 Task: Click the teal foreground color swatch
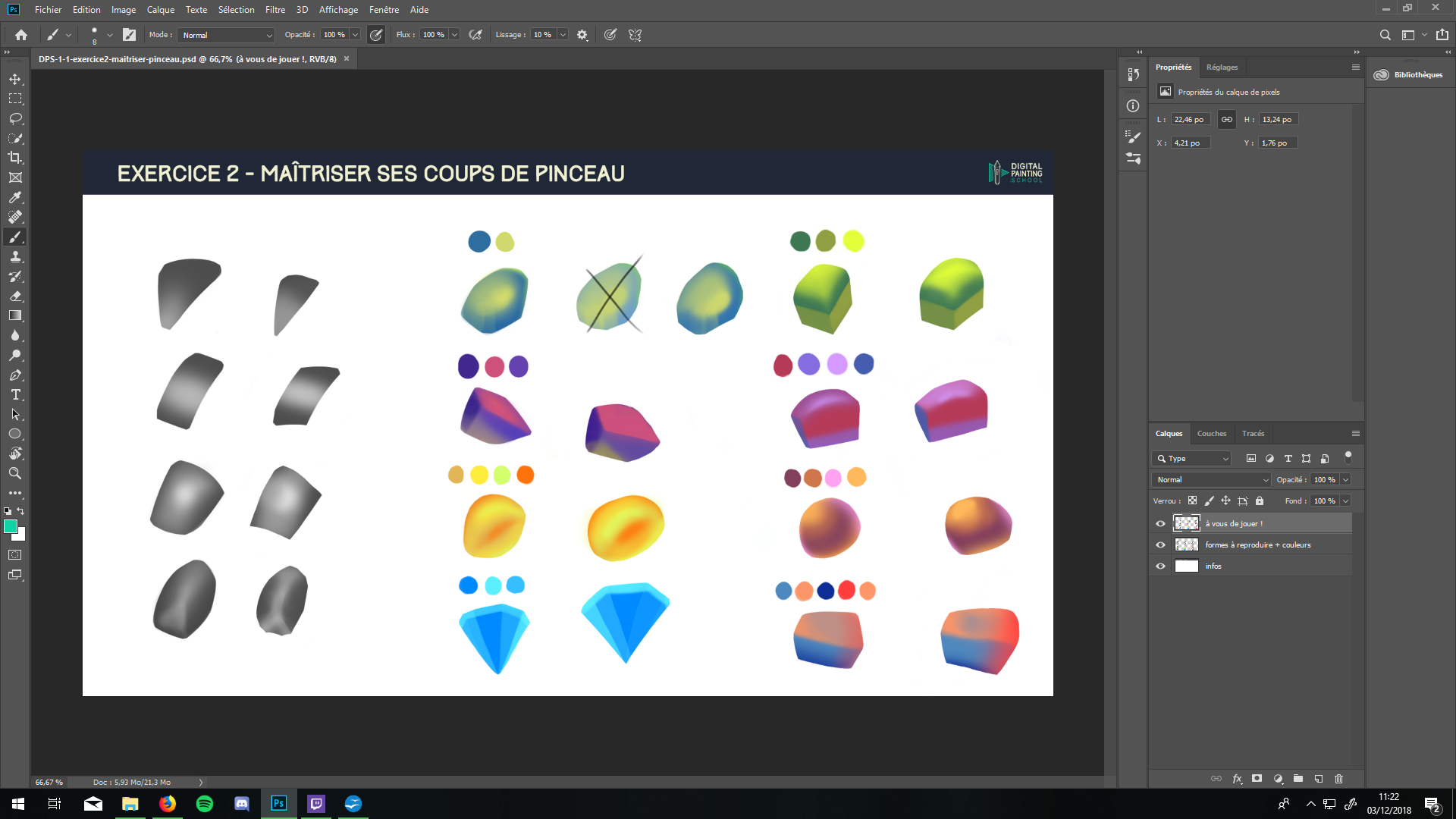pos(11,525)
